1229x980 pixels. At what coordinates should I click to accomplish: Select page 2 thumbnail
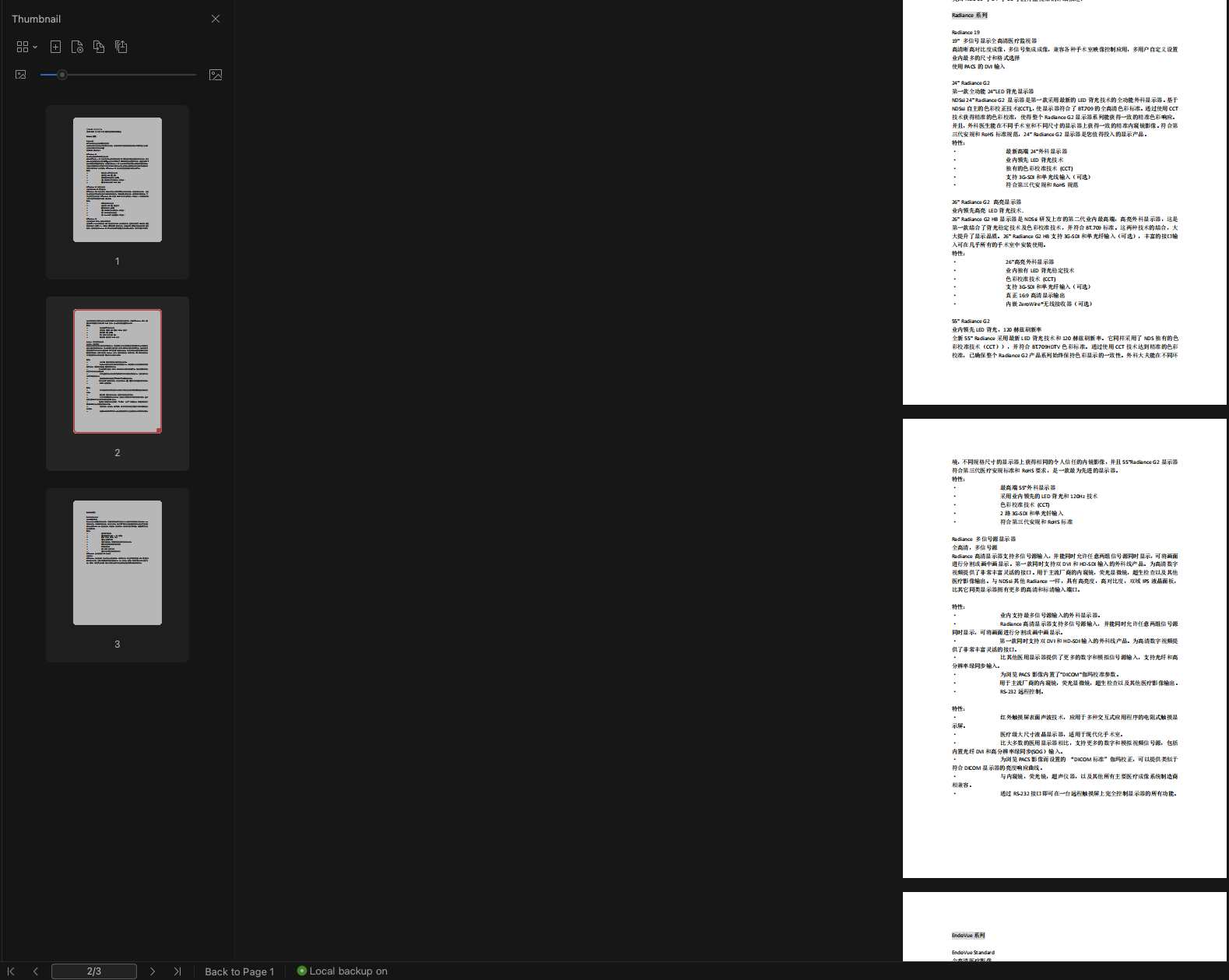(118, 371)
